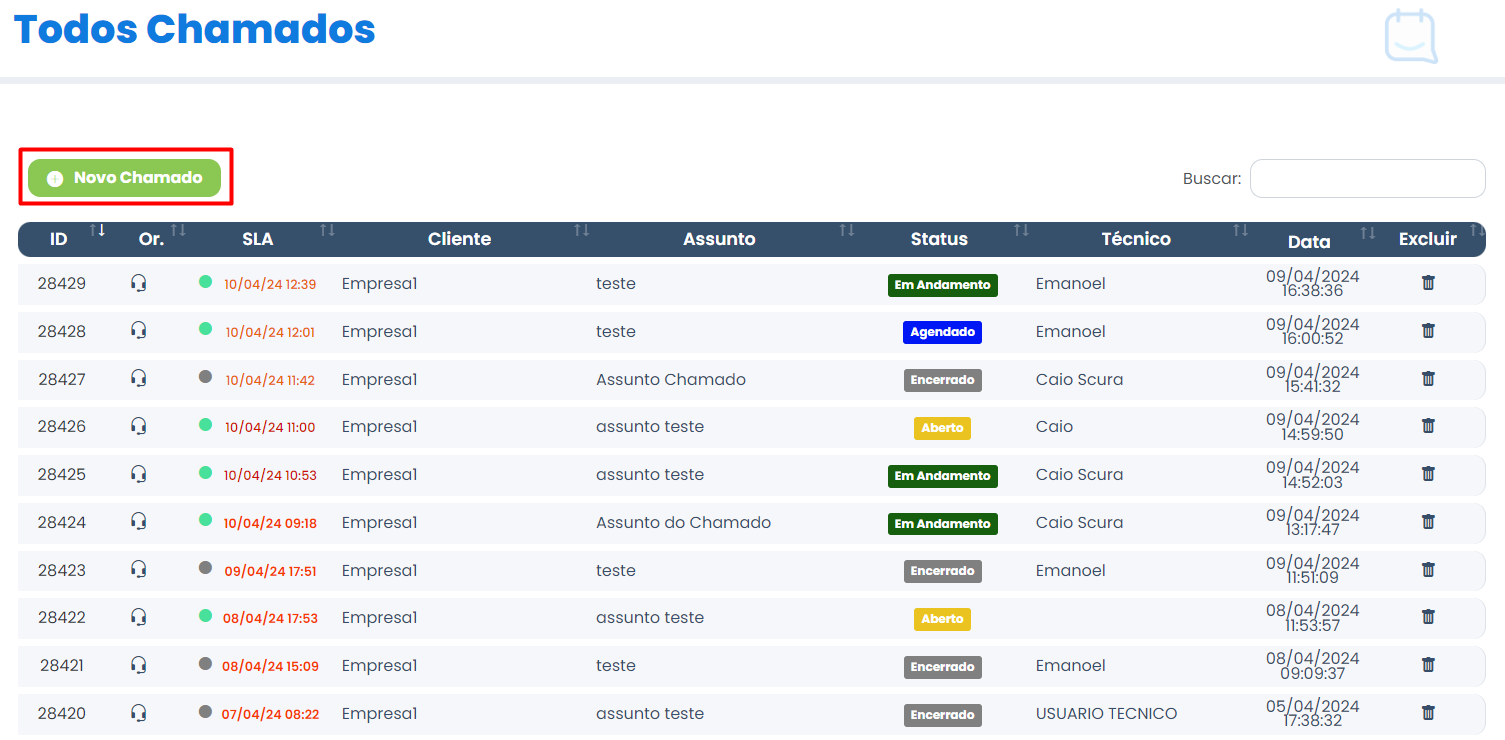Click headset origin icon for ticket 28426

139,426
